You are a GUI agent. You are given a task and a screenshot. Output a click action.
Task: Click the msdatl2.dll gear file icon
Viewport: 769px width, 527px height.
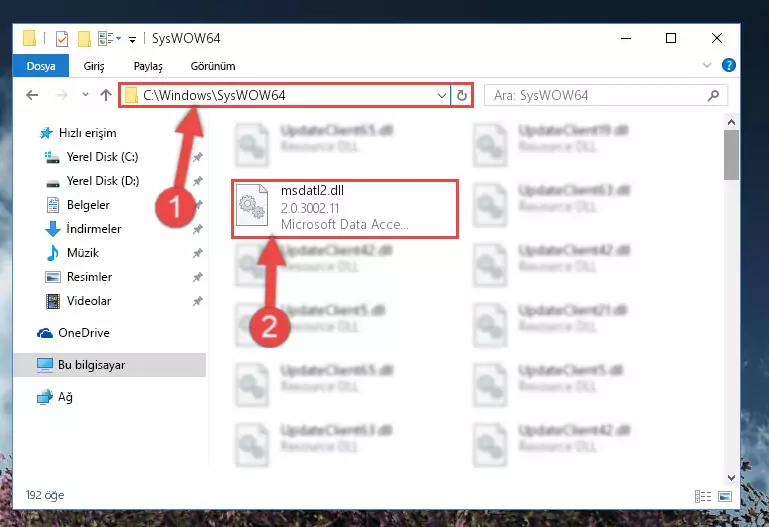click(x=252, y=205)
